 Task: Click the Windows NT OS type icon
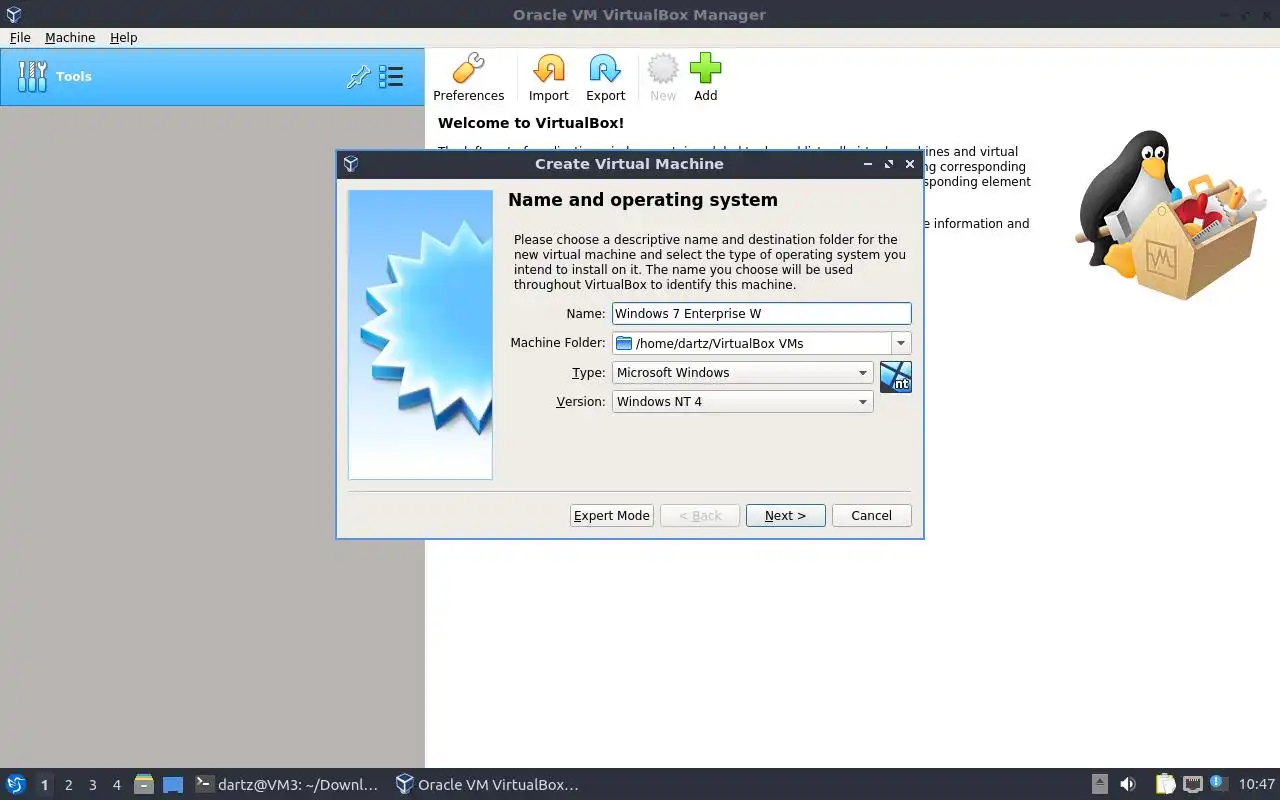click(x=895, y=377)
